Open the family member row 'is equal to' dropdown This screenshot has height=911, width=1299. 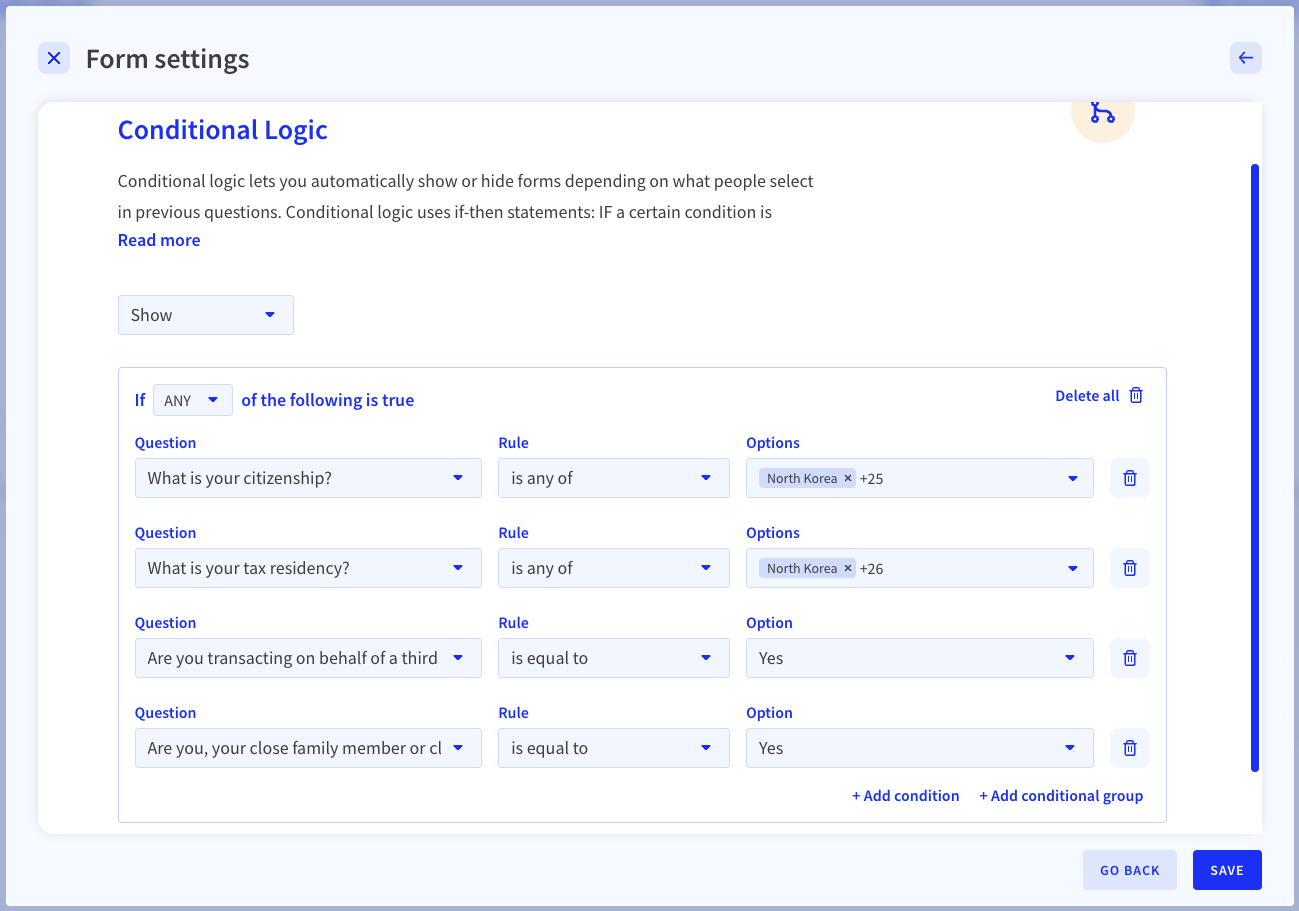click(614, 748)
